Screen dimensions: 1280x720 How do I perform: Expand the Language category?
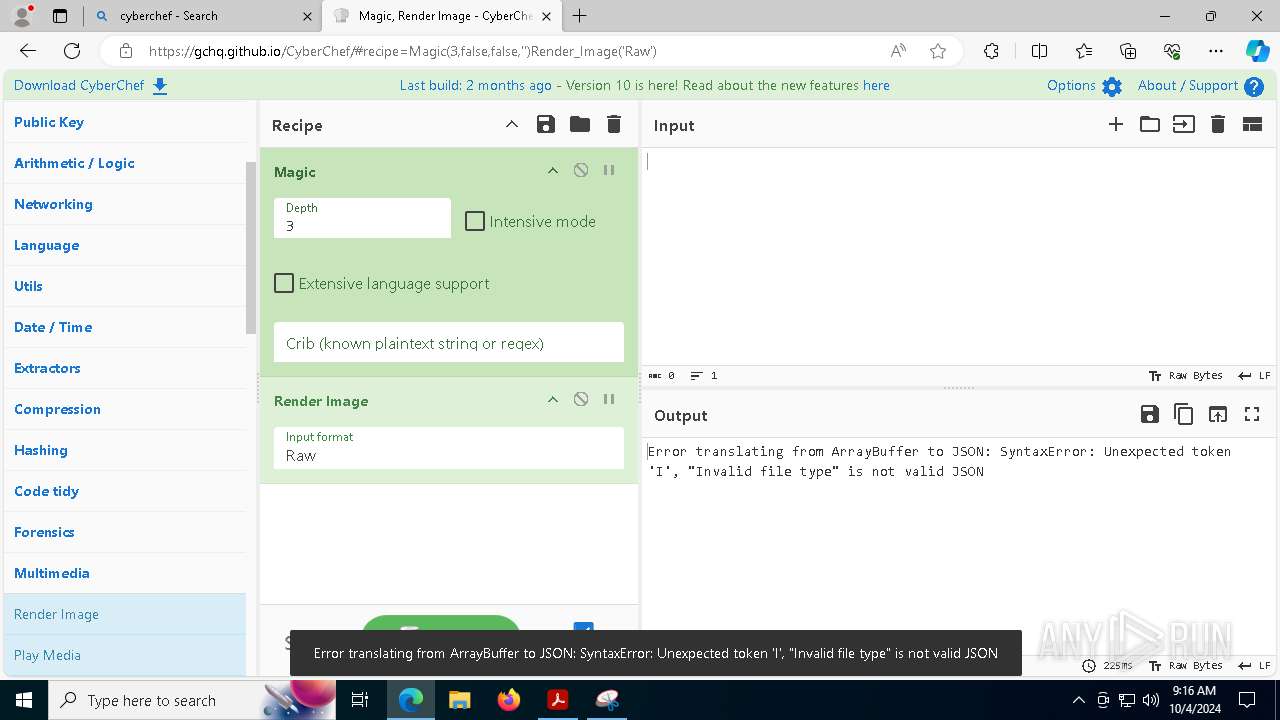(125, 245)
